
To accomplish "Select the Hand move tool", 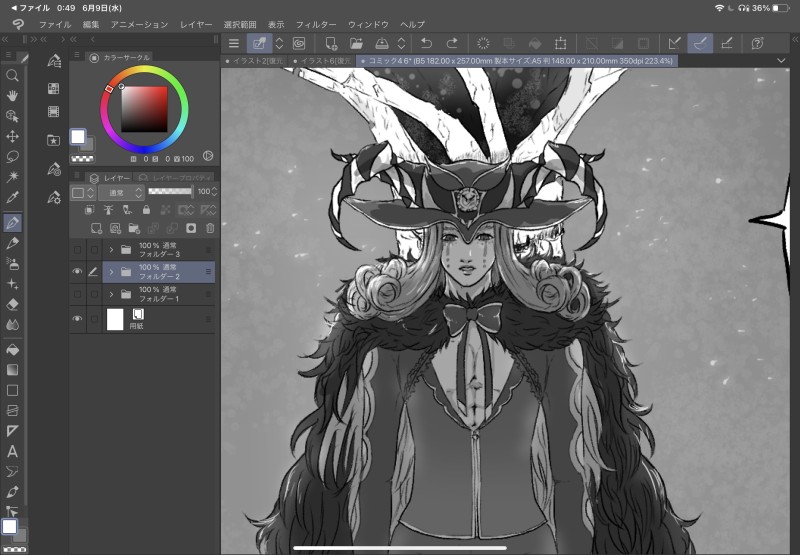I will tap(13, 96).
